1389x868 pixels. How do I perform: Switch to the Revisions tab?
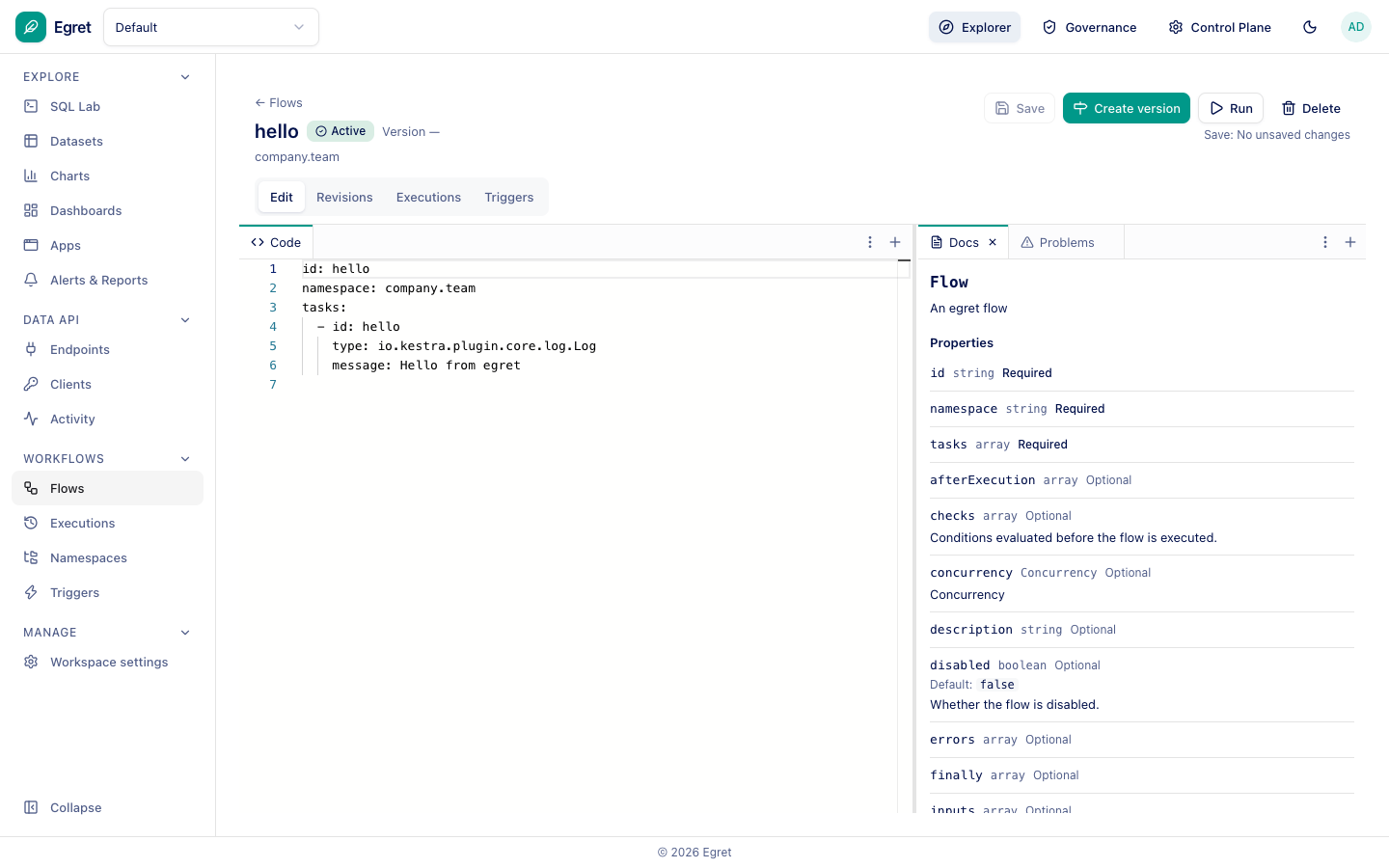pos(344,197)
